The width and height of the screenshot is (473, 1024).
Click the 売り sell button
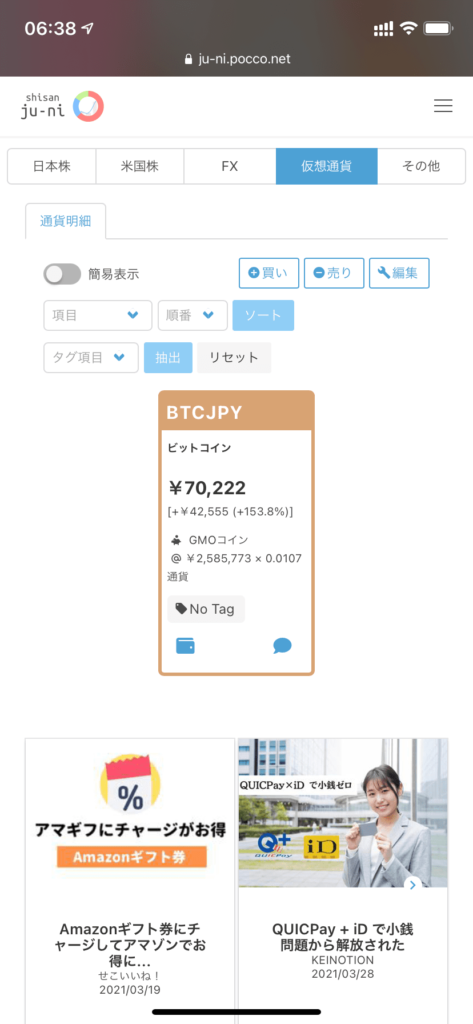coord(333,273)
